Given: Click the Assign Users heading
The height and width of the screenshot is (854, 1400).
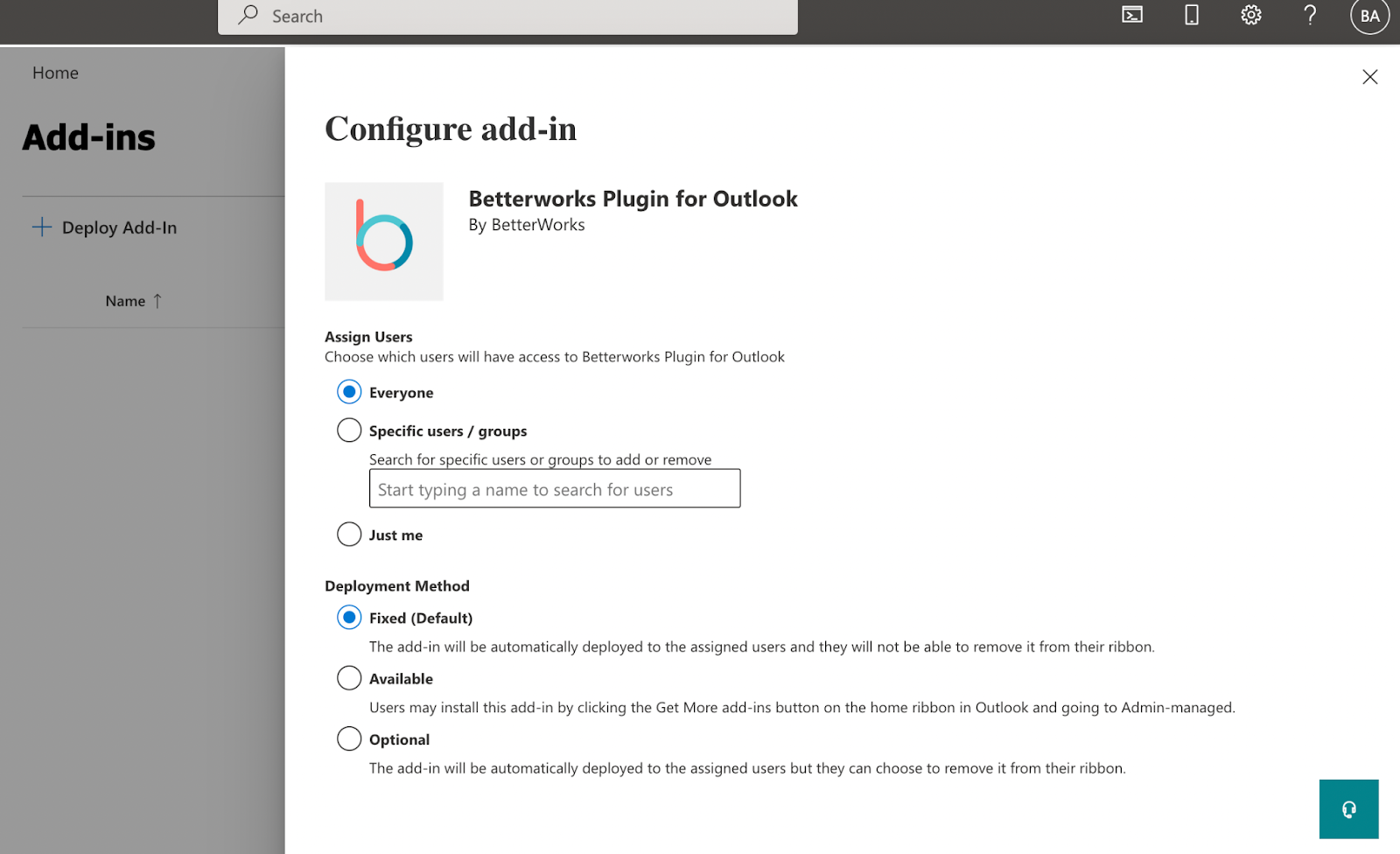Looking at the screenshot, I should coord(368,337).
